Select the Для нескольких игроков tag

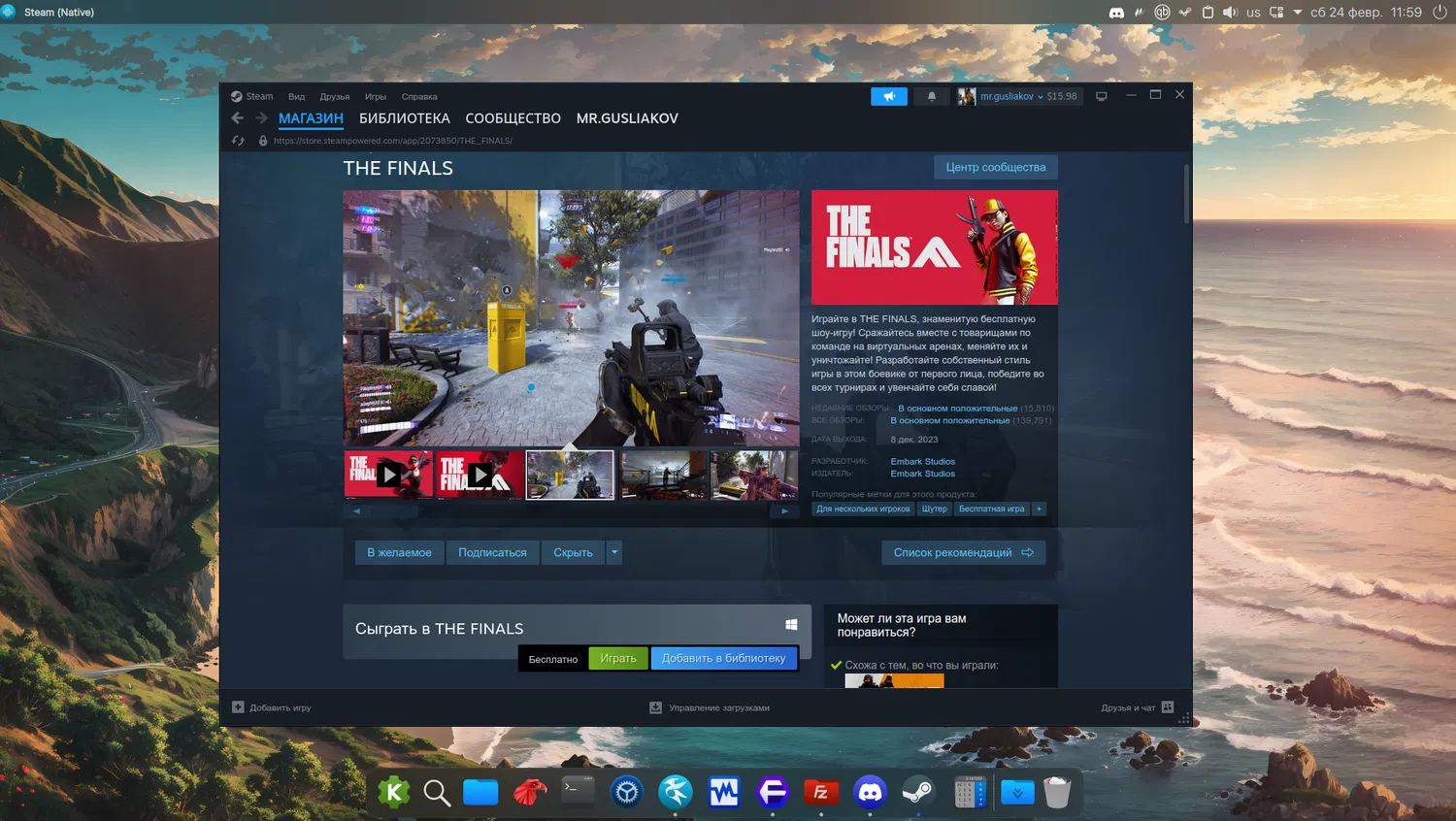click(863, 509)
